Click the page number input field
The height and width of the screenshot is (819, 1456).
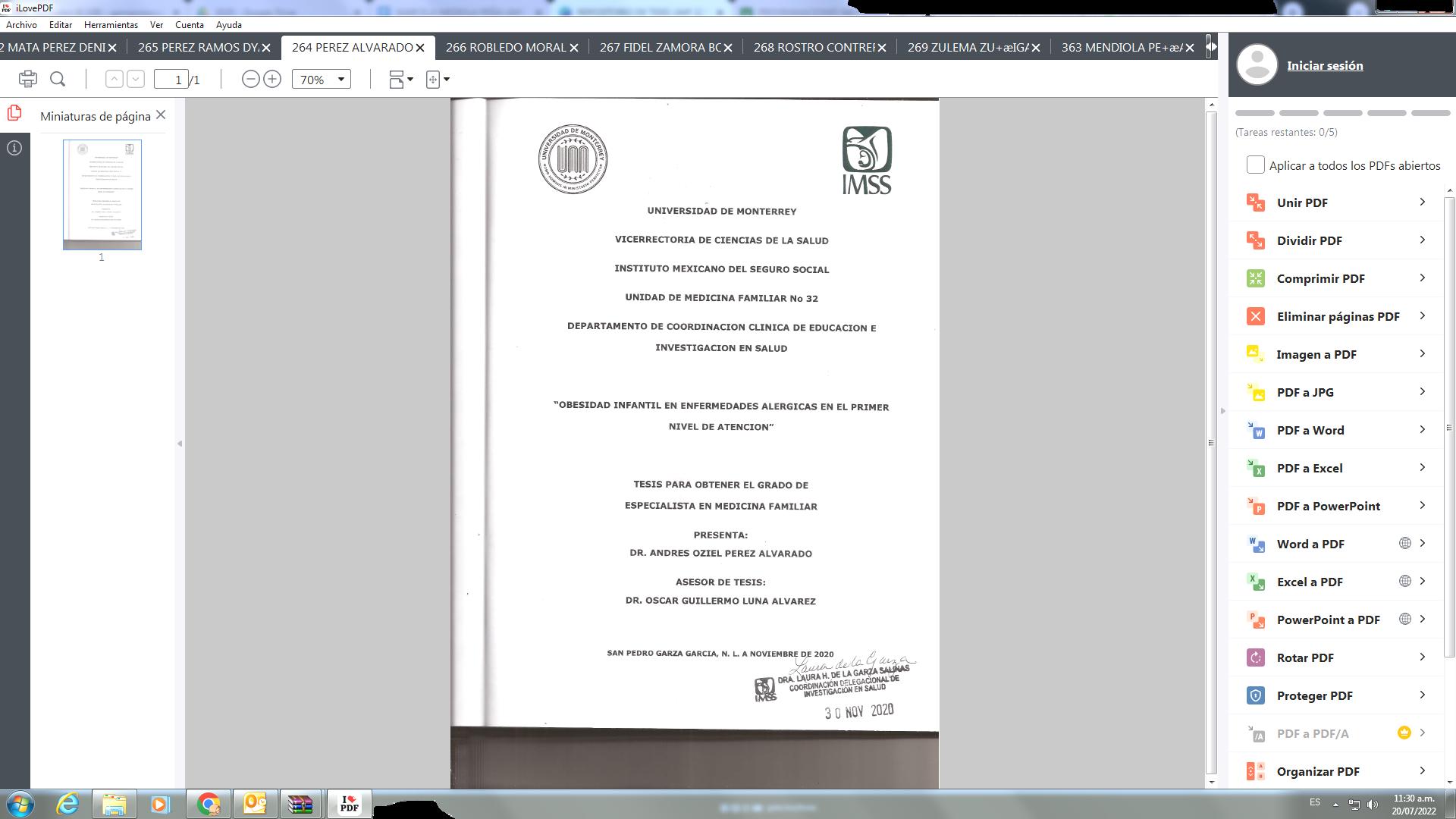[171, 79]
